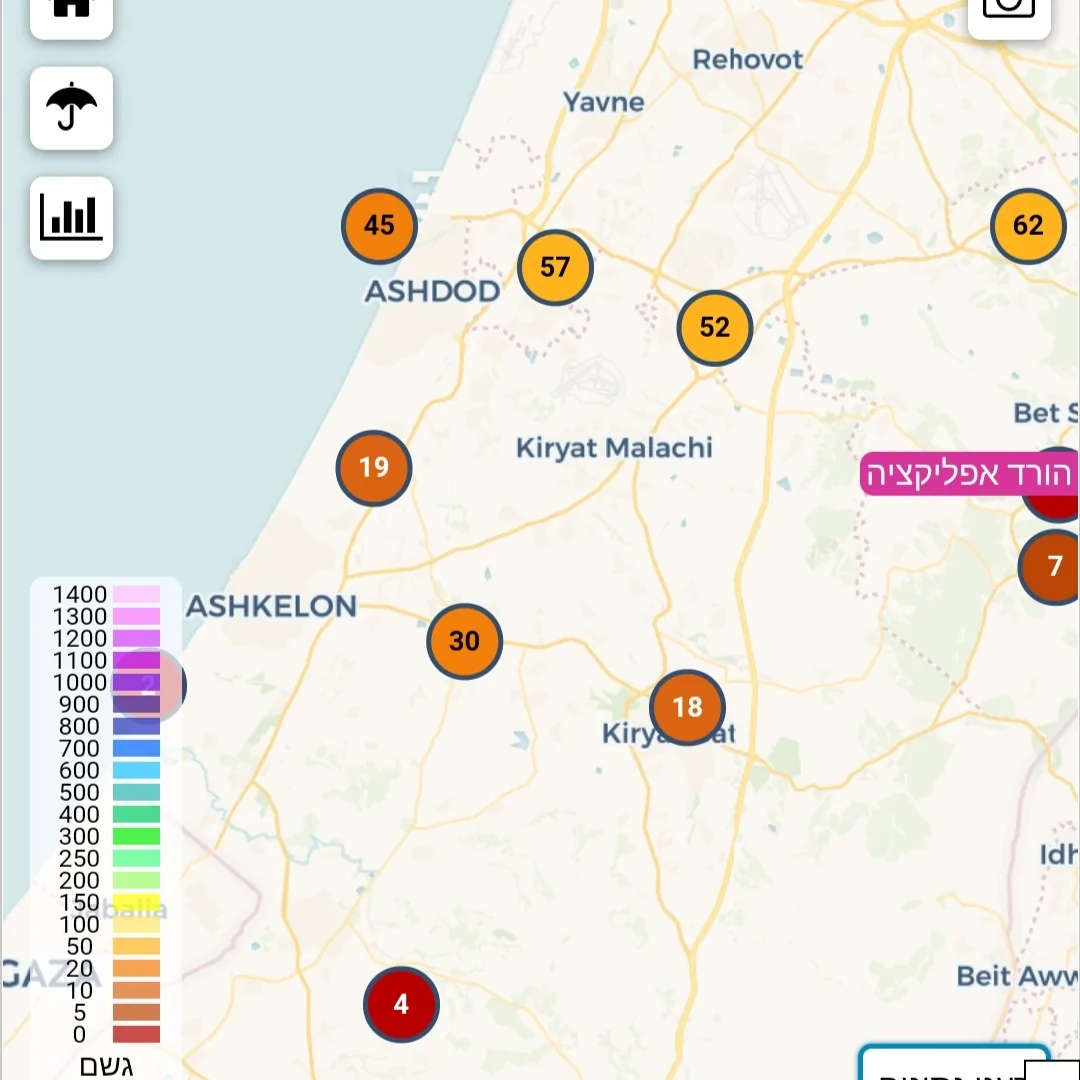
Task: Select the 30 marker near Ashkelon
Action: pos(464,641)
